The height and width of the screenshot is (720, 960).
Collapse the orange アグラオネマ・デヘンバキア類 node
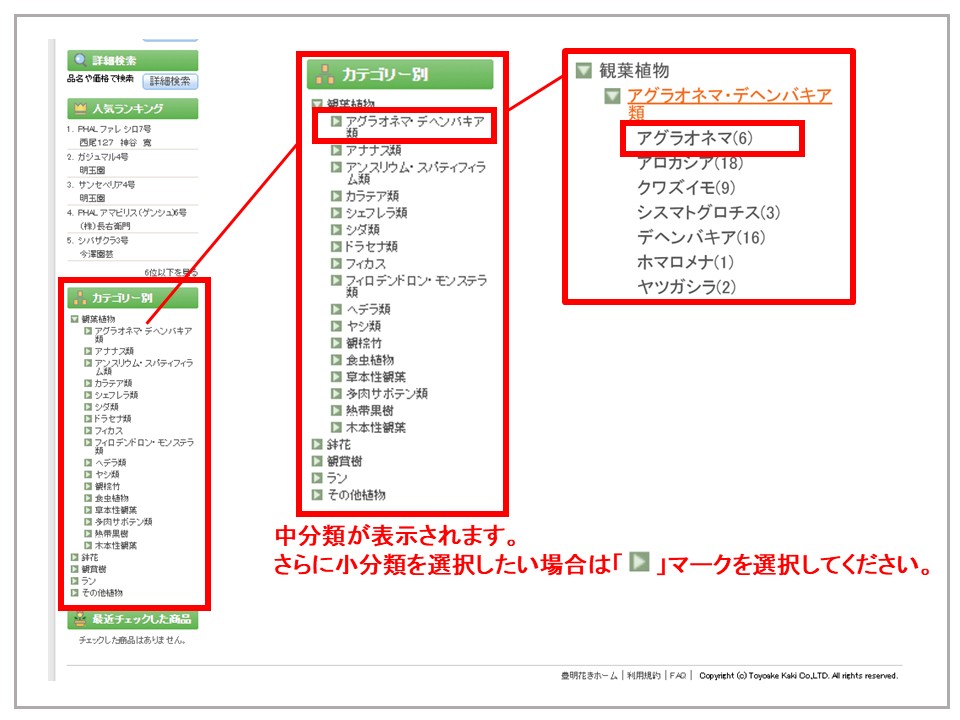613,96
